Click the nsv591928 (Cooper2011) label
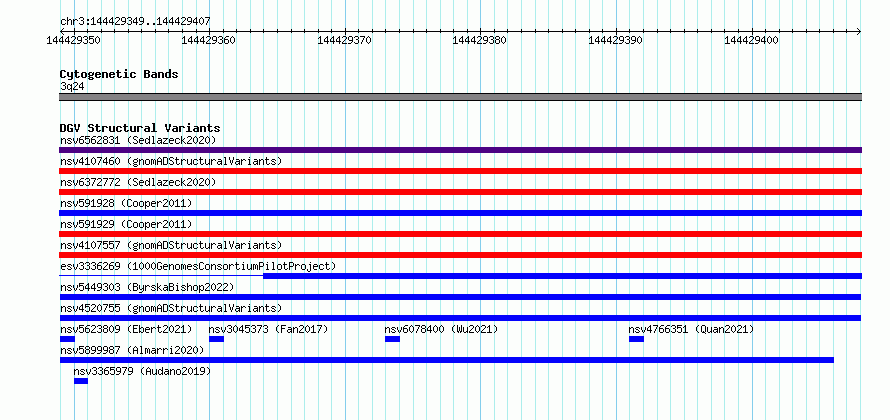This screenshot has width=890, height=420. (x=126, y=203)
